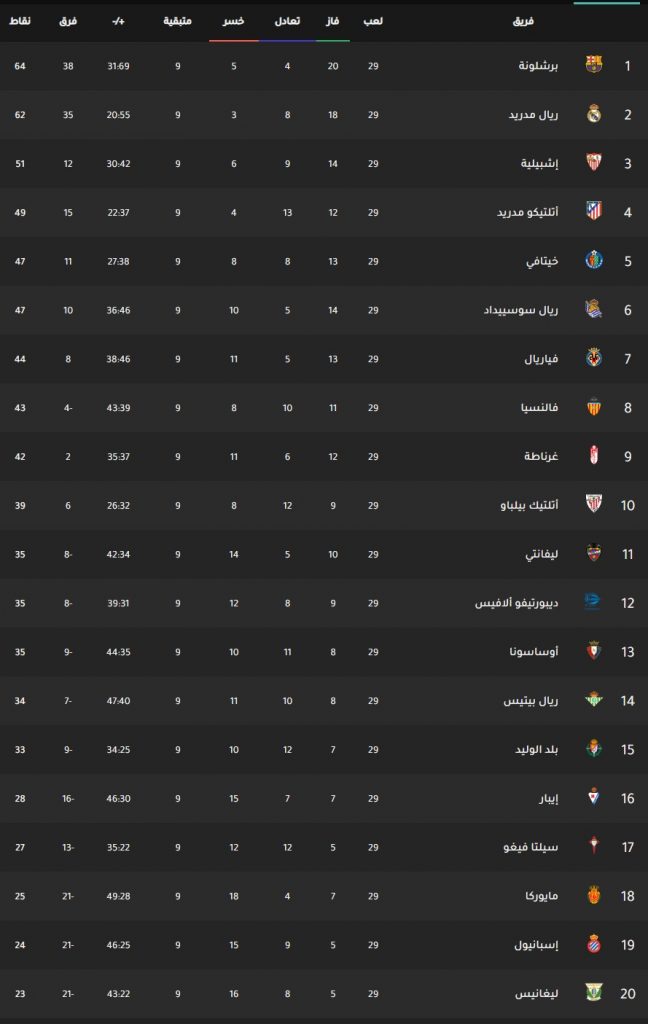Click the Athletic Bilbao club crest
Image resolution: width=648 pixels, height=1024 pixels.
click(x=594, y=504)
